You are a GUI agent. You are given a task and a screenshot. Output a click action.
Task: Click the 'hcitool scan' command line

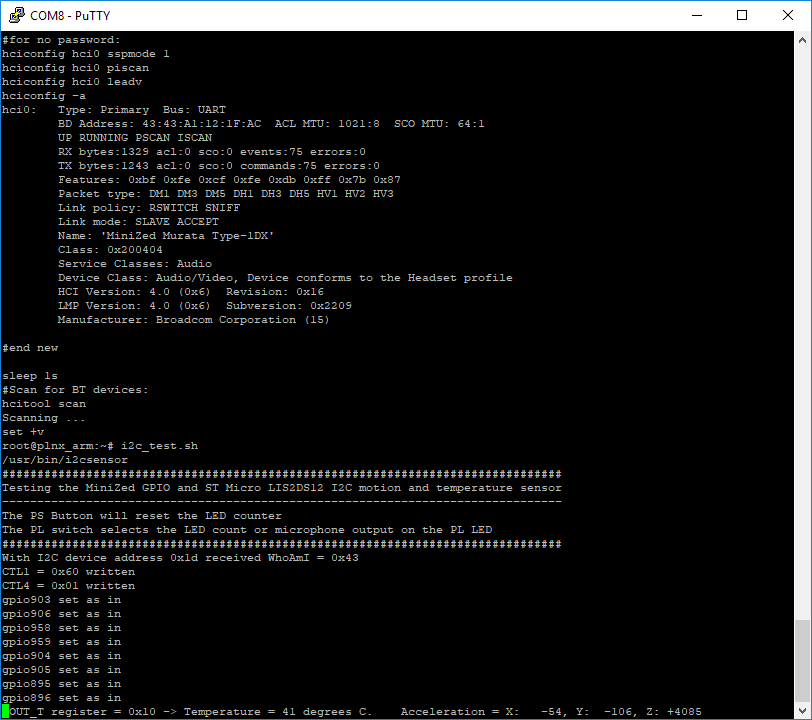point(44,404)
